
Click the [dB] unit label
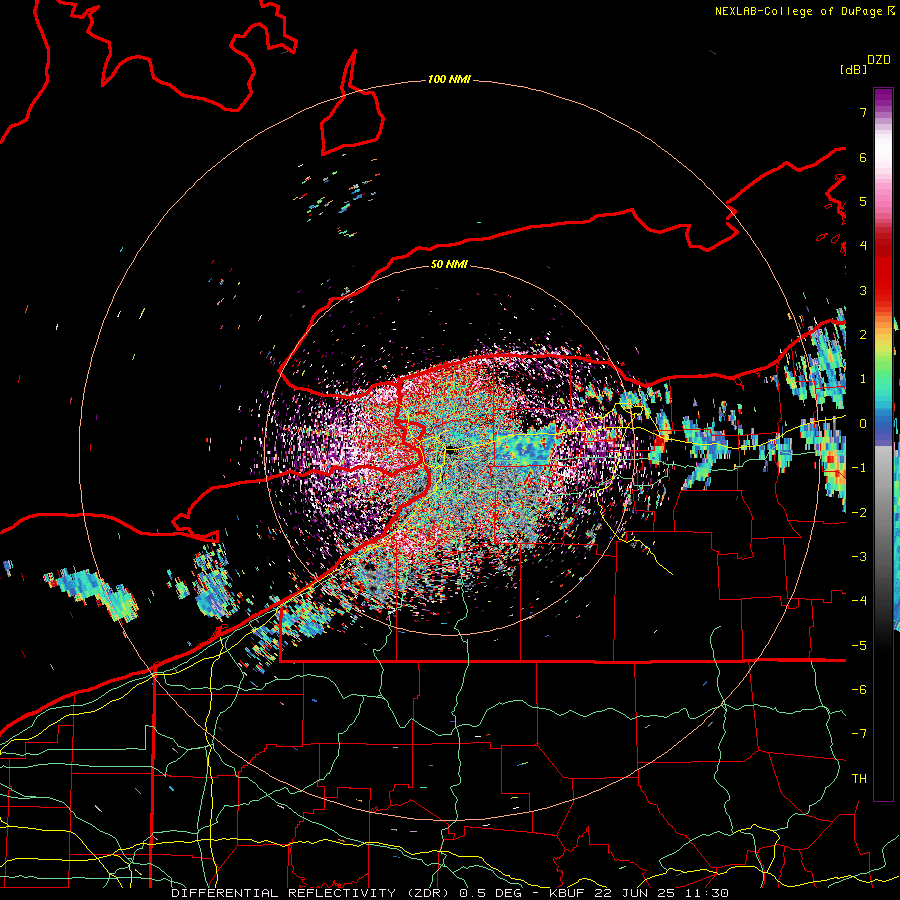[x=853, y=69]
